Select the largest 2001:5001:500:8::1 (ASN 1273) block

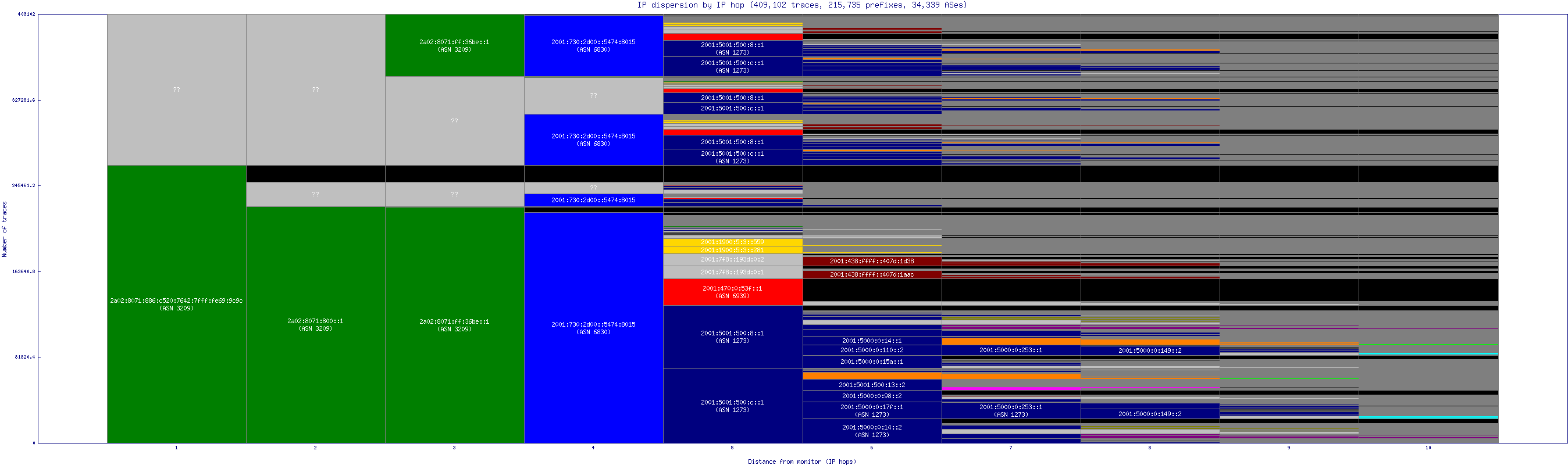click(733, 337)
